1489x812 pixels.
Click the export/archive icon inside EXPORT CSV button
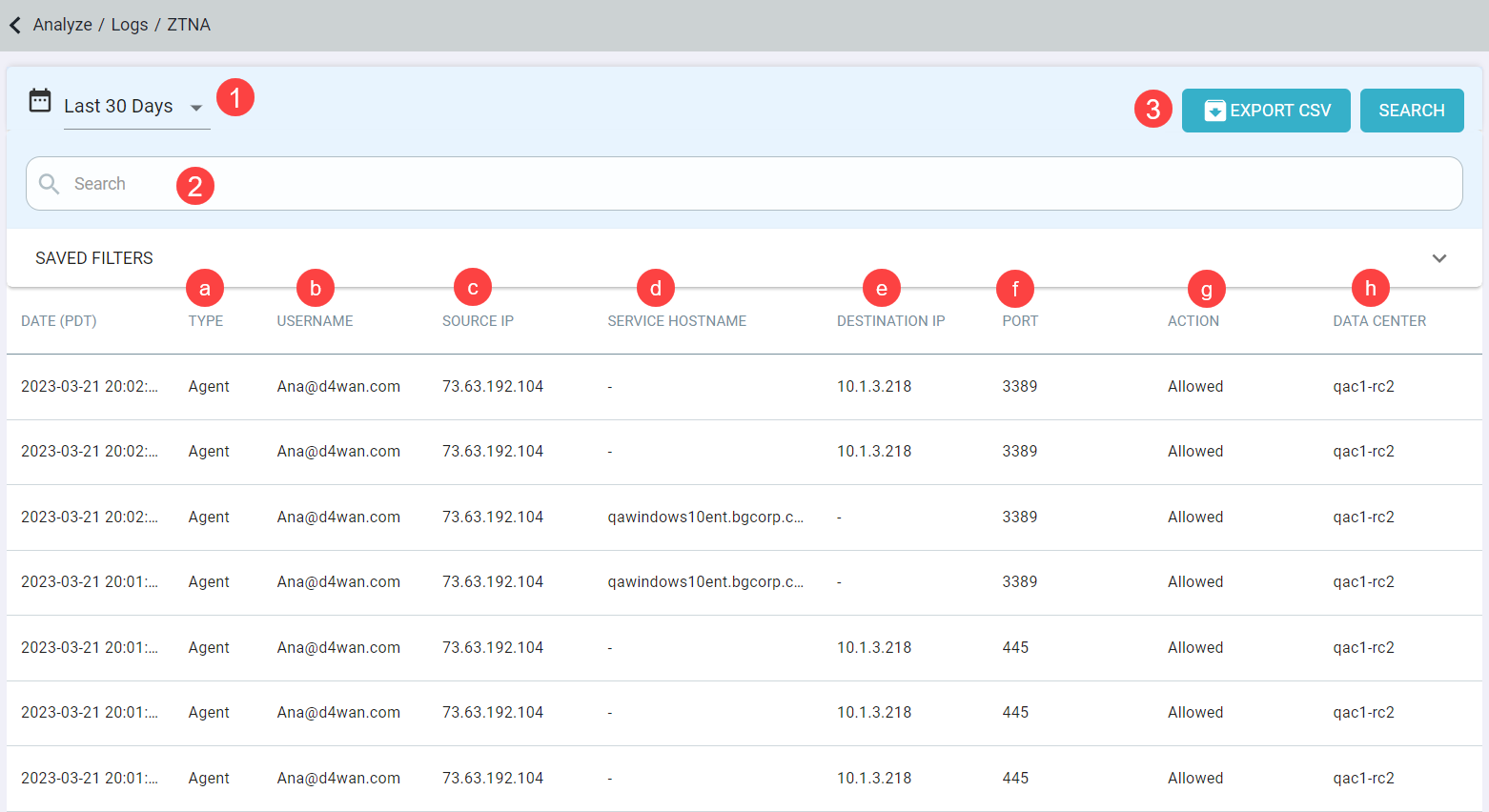[1214, 110]
